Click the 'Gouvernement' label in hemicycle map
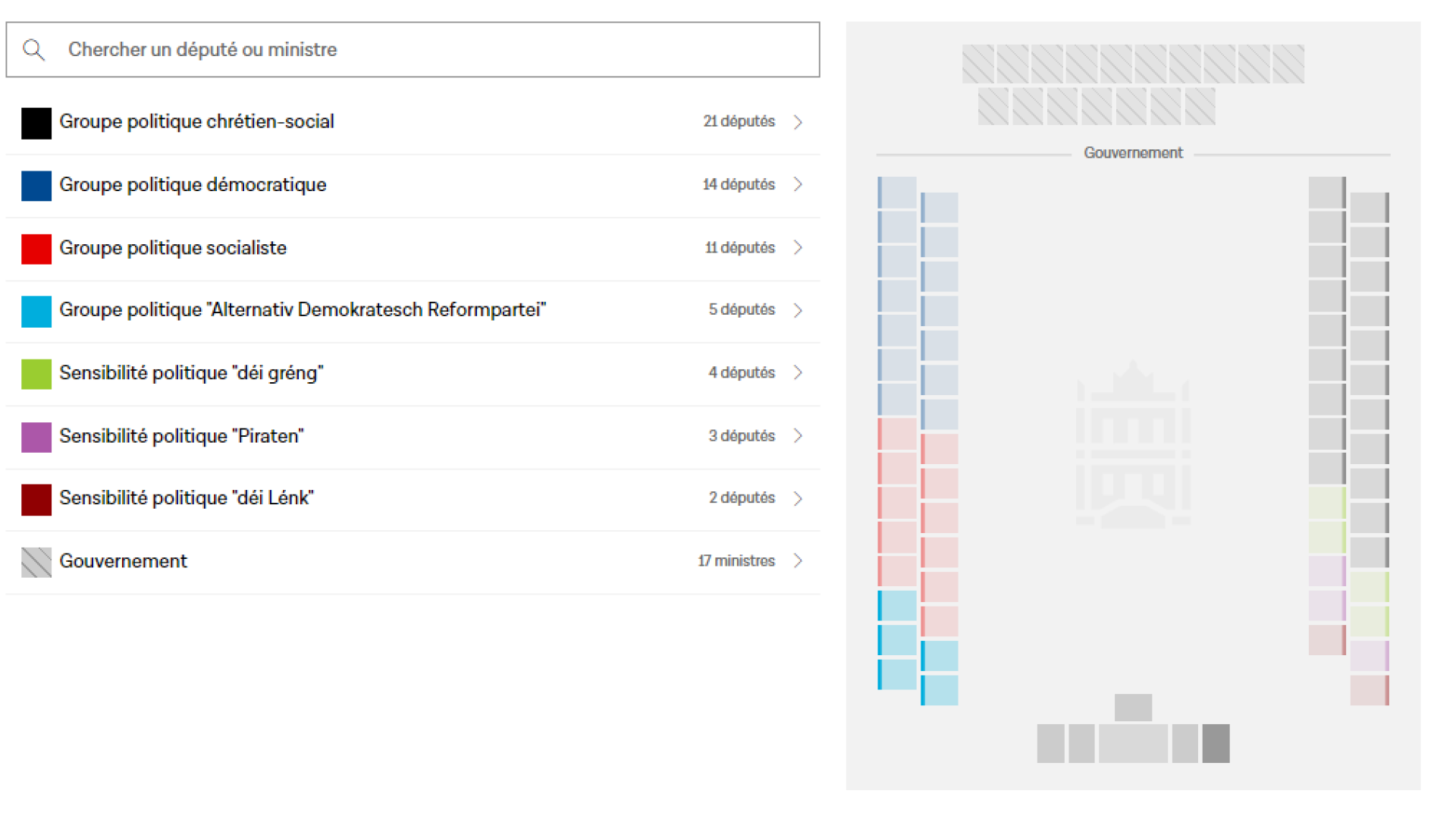The height and width of the screenshot is (819, 1456). (x=1133, y=153)
